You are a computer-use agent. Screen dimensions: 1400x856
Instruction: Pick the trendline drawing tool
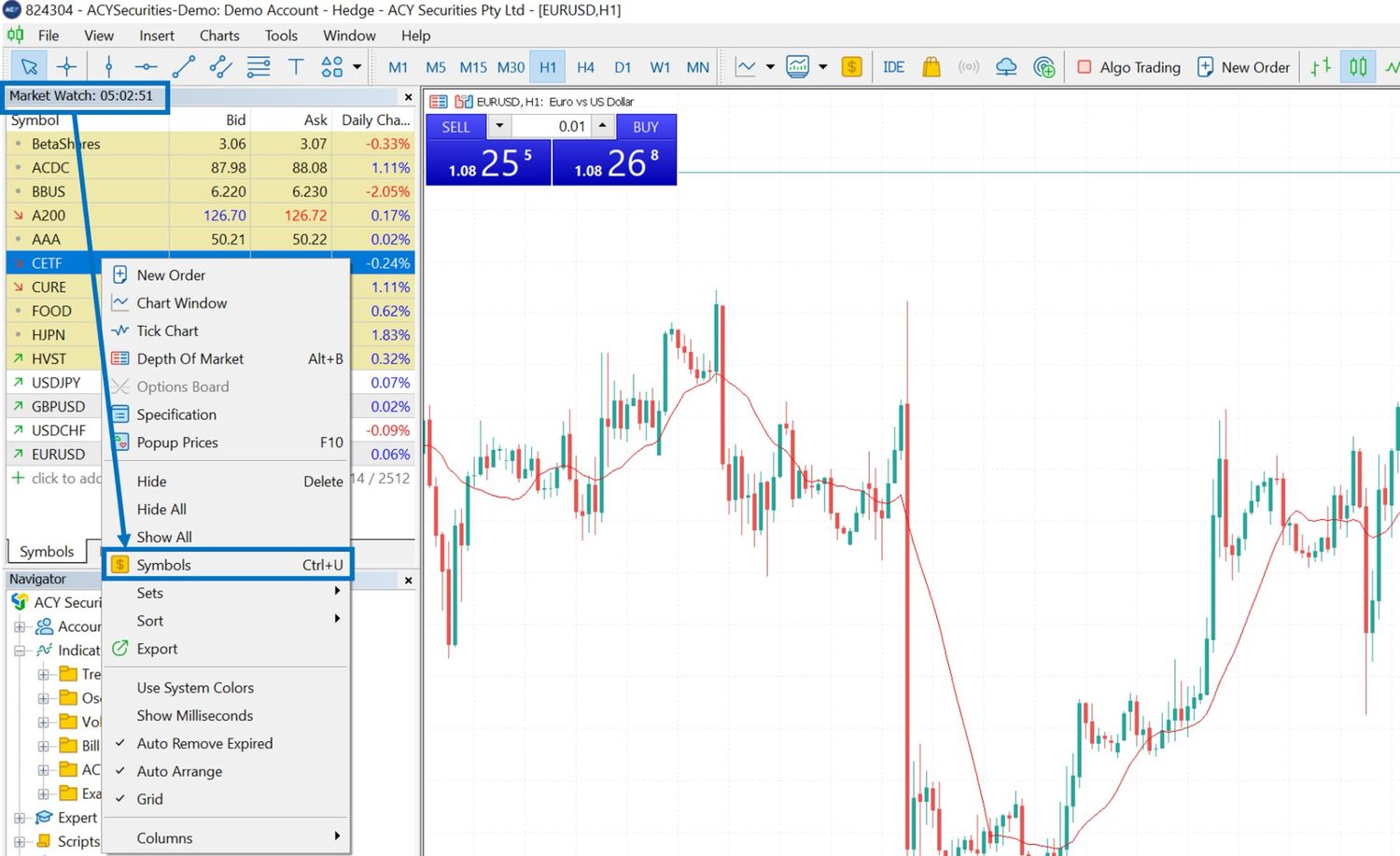click(x=183, y=66)
